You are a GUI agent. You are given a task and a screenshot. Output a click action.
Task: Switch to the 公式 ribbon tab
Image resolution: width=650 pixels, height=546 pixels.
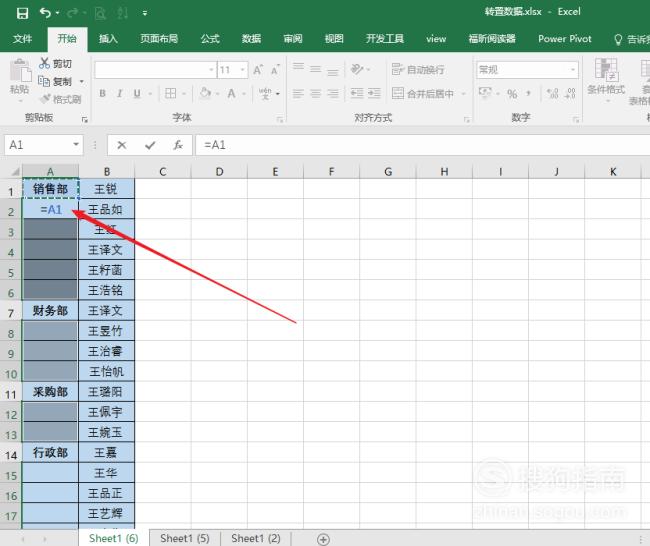point(210,39)
